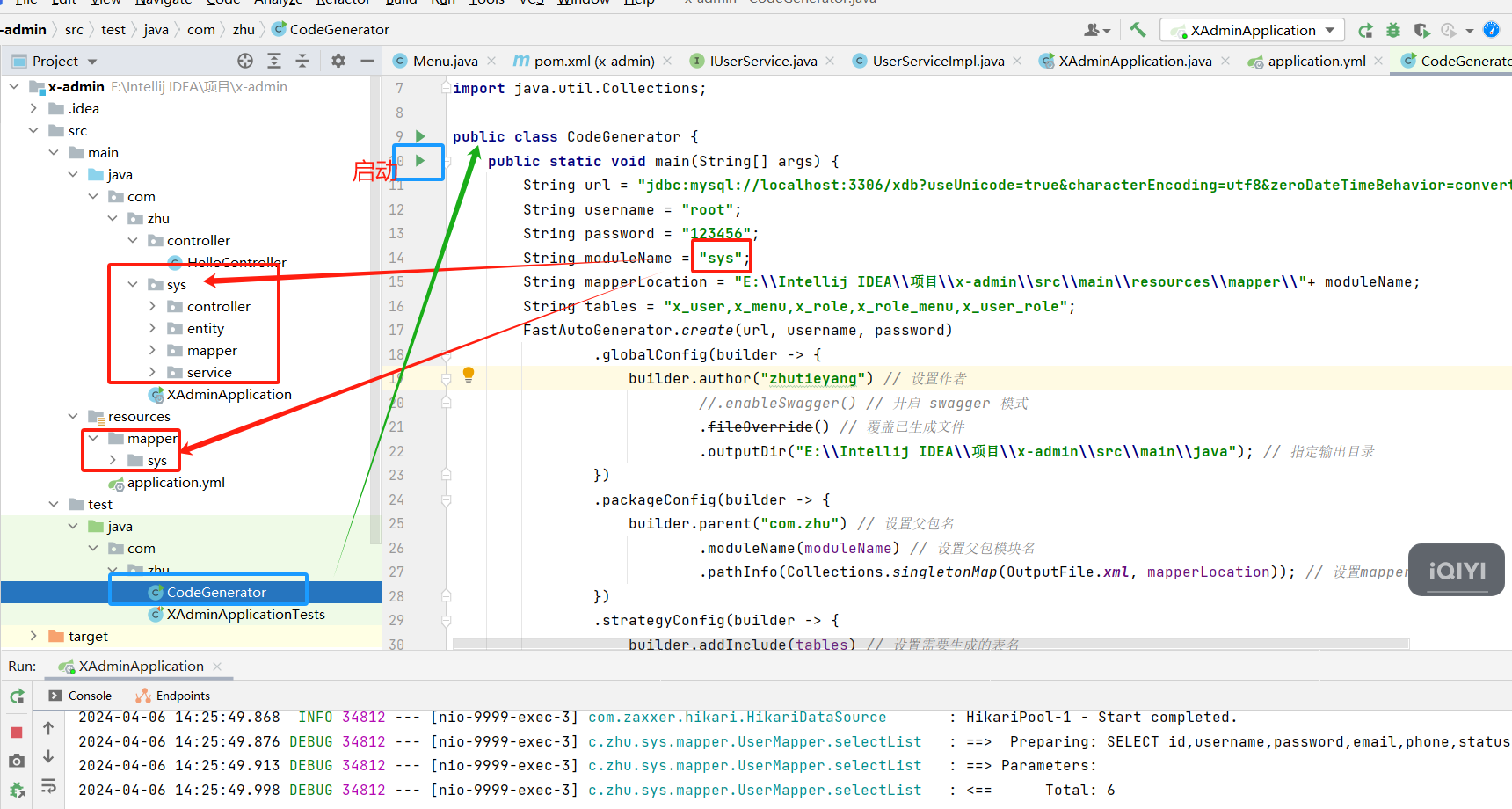This screenshot has height=809, width=1512.
Task: Click the camera thread dump icon in the Run panel
Action: click(17, 761)
